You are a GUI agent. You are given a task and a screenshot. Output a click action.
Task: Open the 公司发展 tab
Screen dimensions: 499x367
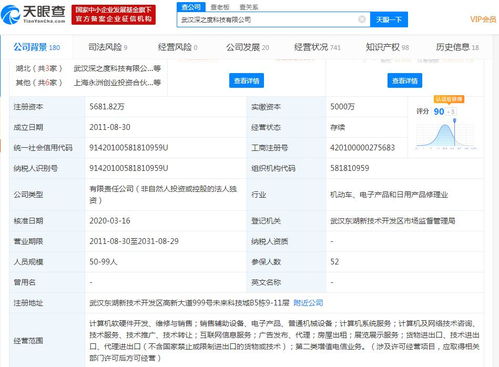[x=247, y=47]
